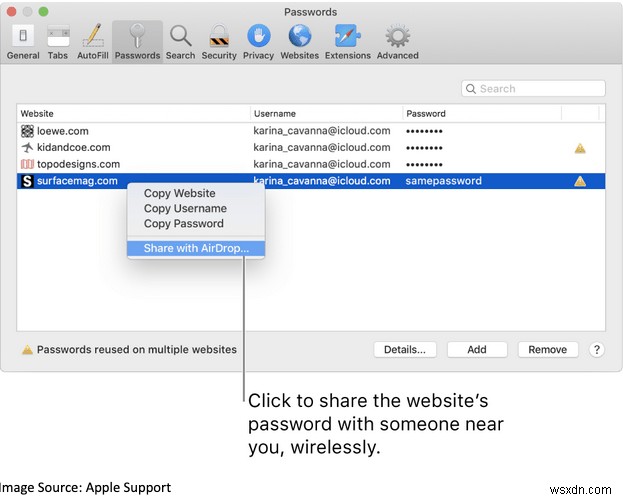Viewport: 623px width, 500px height.
Task: Click username in the topodesigns.com row
Action: pos(322,164)
